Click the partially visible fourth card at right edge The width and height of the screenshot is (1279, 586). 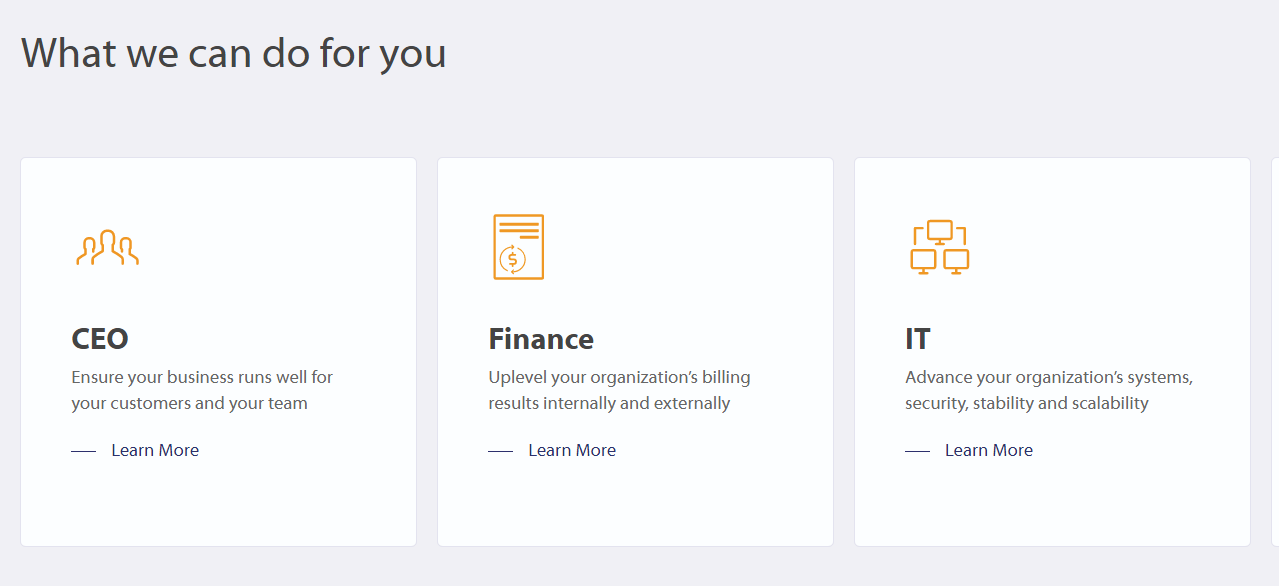click(1274, 350)
